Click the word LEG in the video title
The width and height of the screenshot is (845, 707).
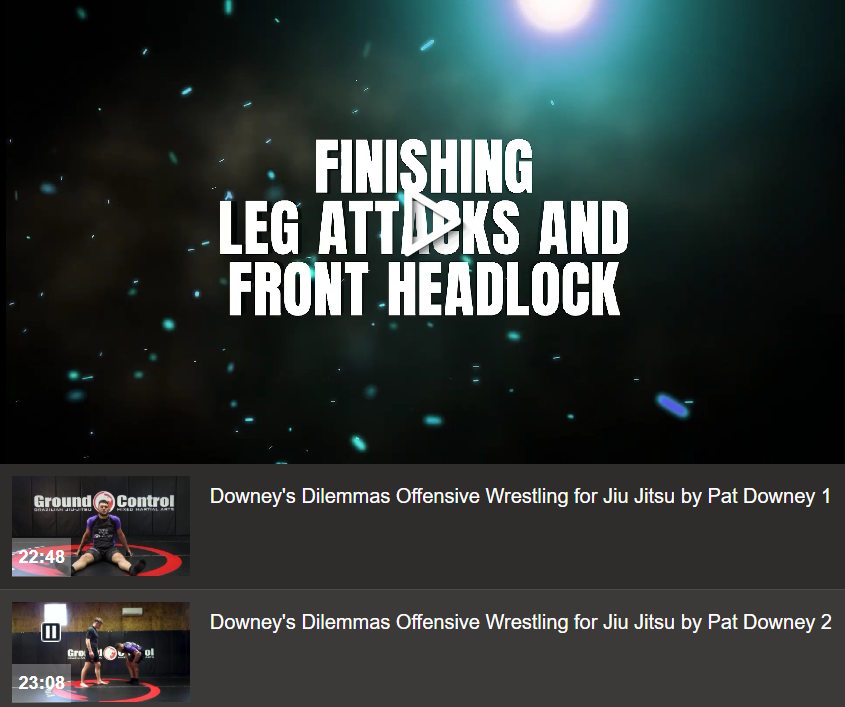259,227
